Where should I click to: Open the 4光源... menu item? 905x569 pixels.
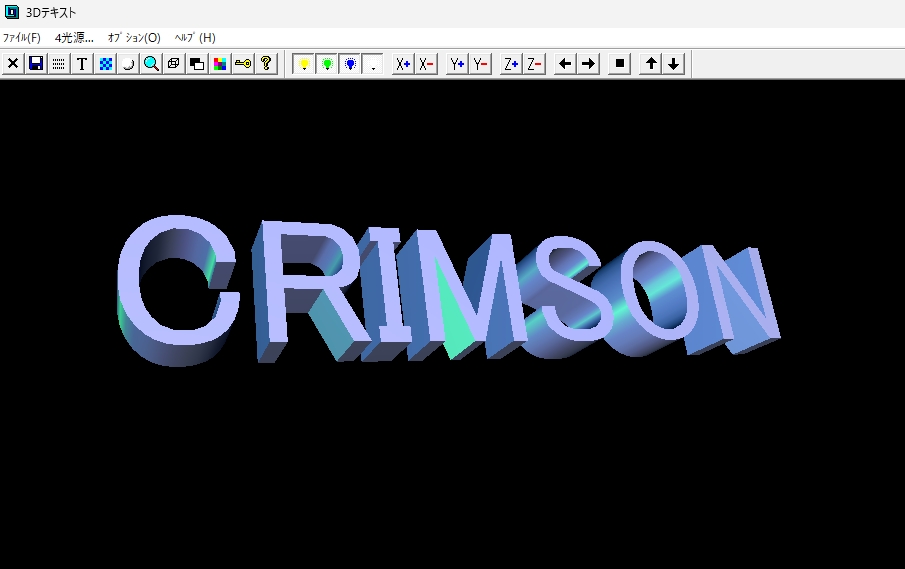74,38
